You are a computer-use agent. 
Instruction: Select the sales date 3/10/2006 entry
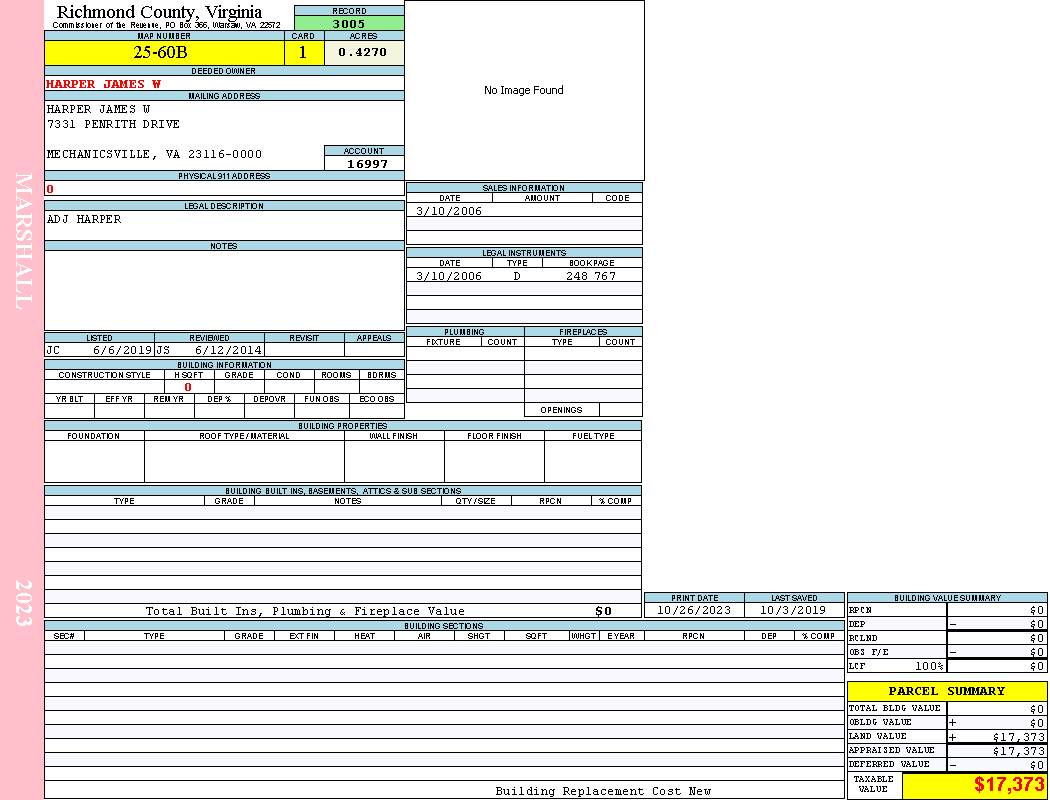click(449, 211)
